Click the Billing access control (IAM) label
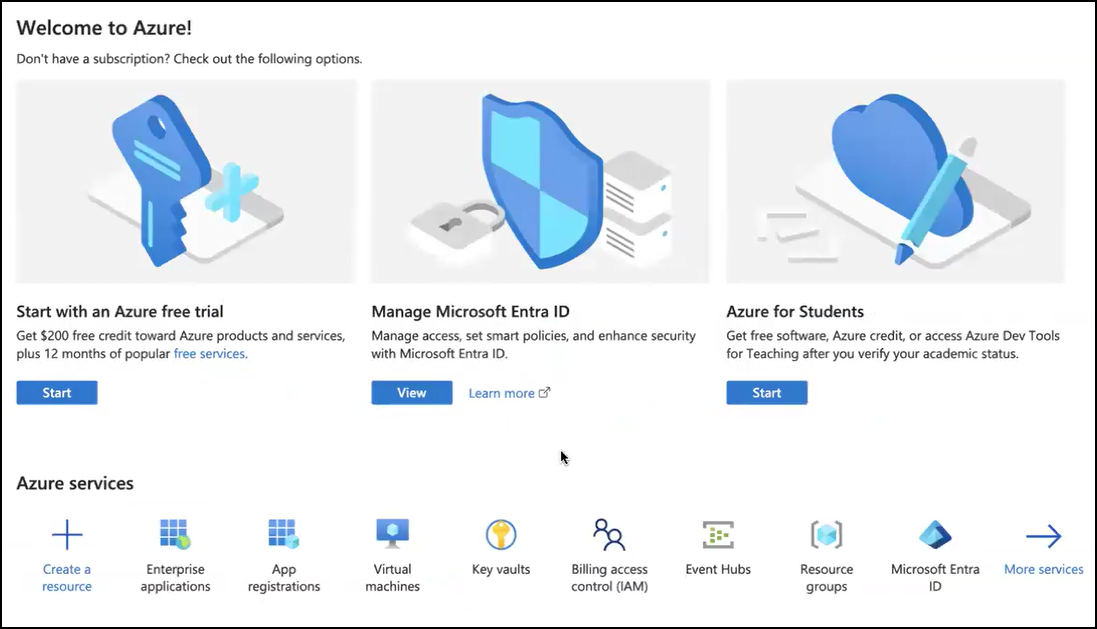This screenshot has height=629, width=1097. tap(609, 578)
